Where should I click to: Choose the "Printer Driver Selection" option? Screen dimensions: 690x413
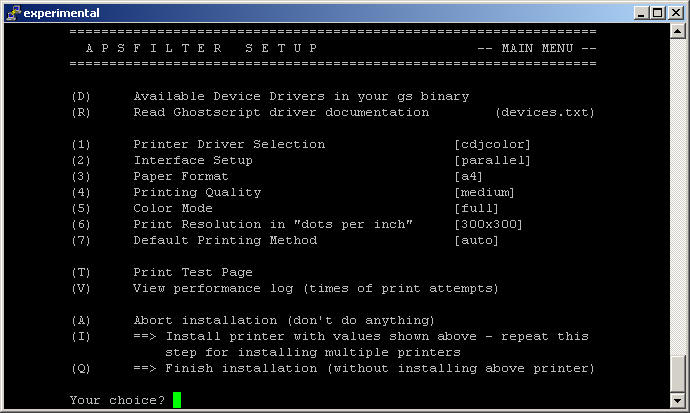229,144
